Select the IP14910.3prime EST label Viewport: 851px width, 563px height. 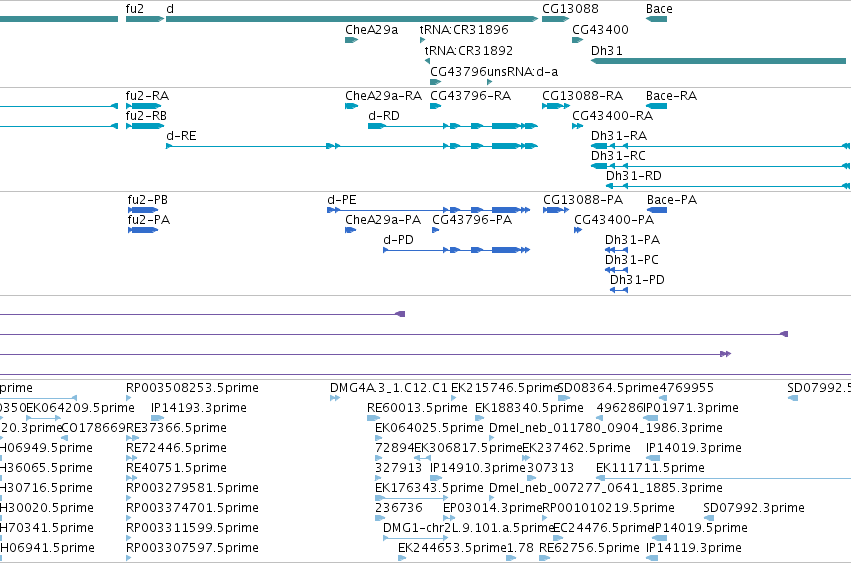click(x=478, y=468)
